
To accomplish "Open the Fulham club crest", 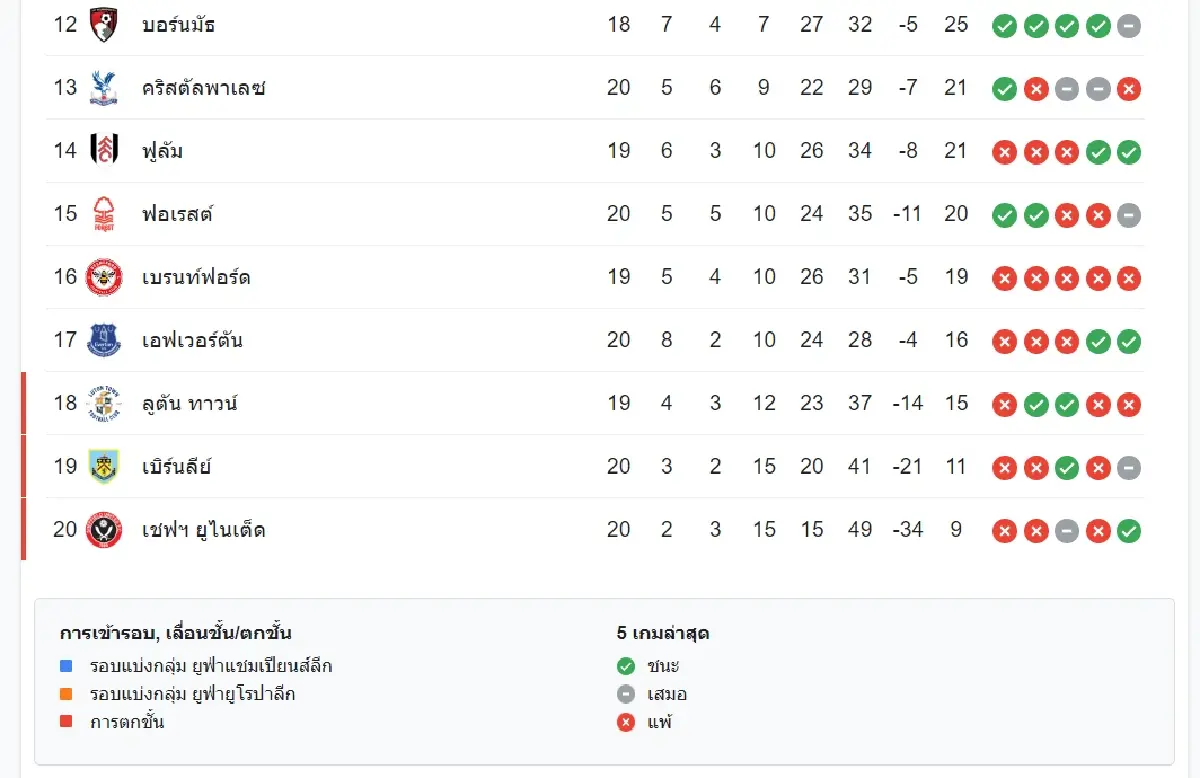I will (104, 151).
